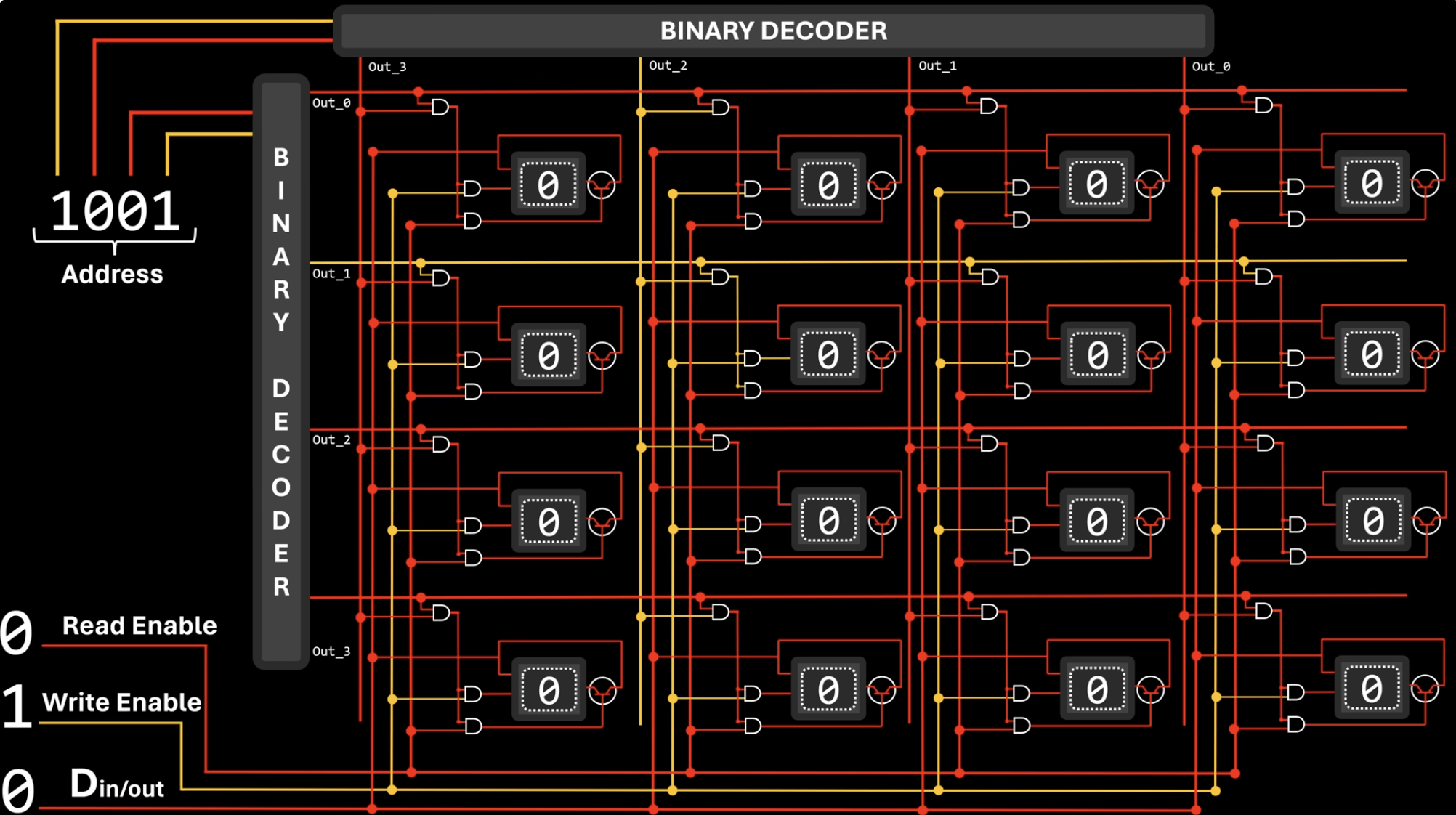Click the Din/out label
Viewport: 1456px width, 815px height.
click(x=116, y=784)
